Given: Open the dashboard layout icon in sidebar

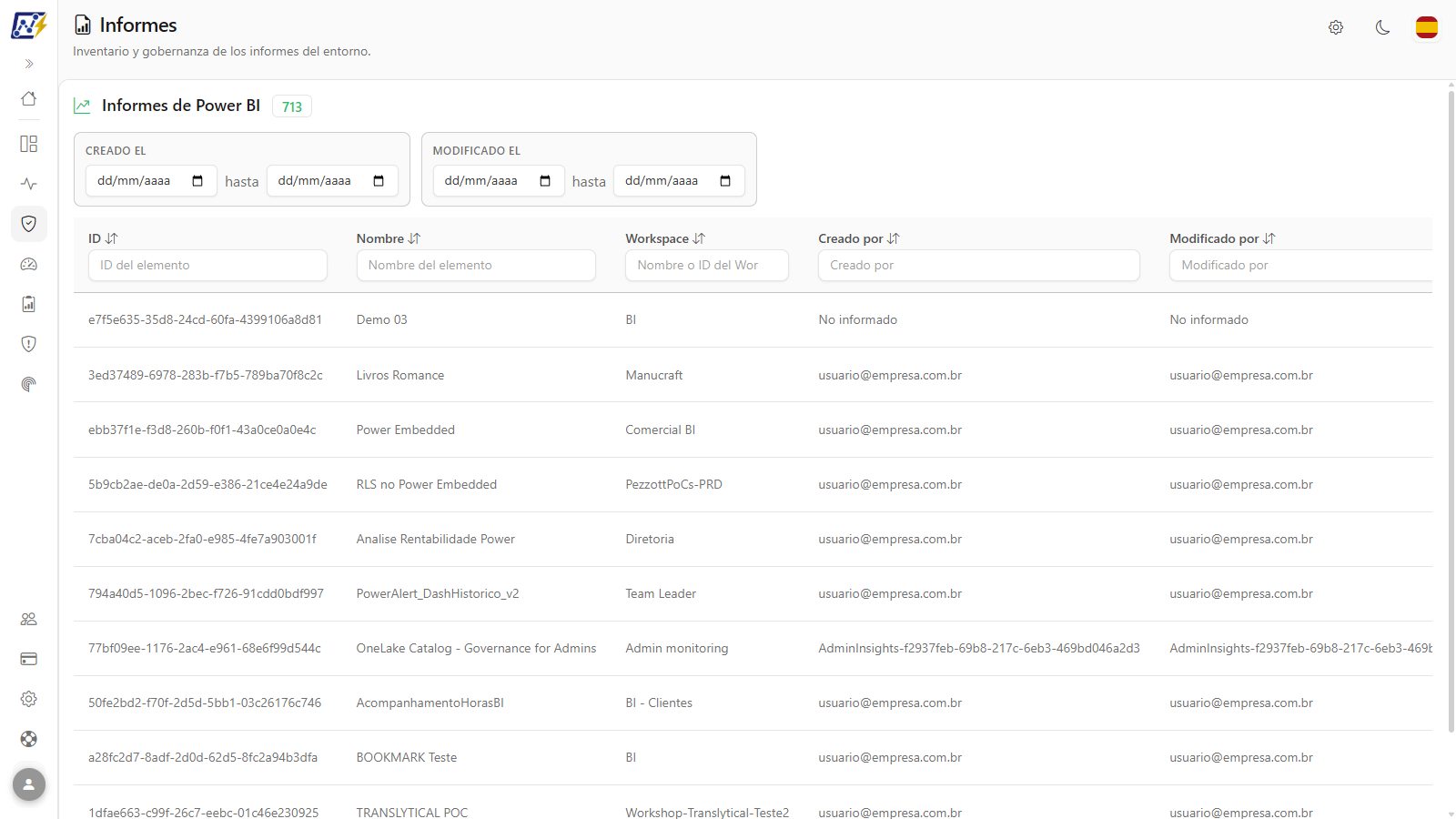Looking at the screenshot, I should [29, 144].
